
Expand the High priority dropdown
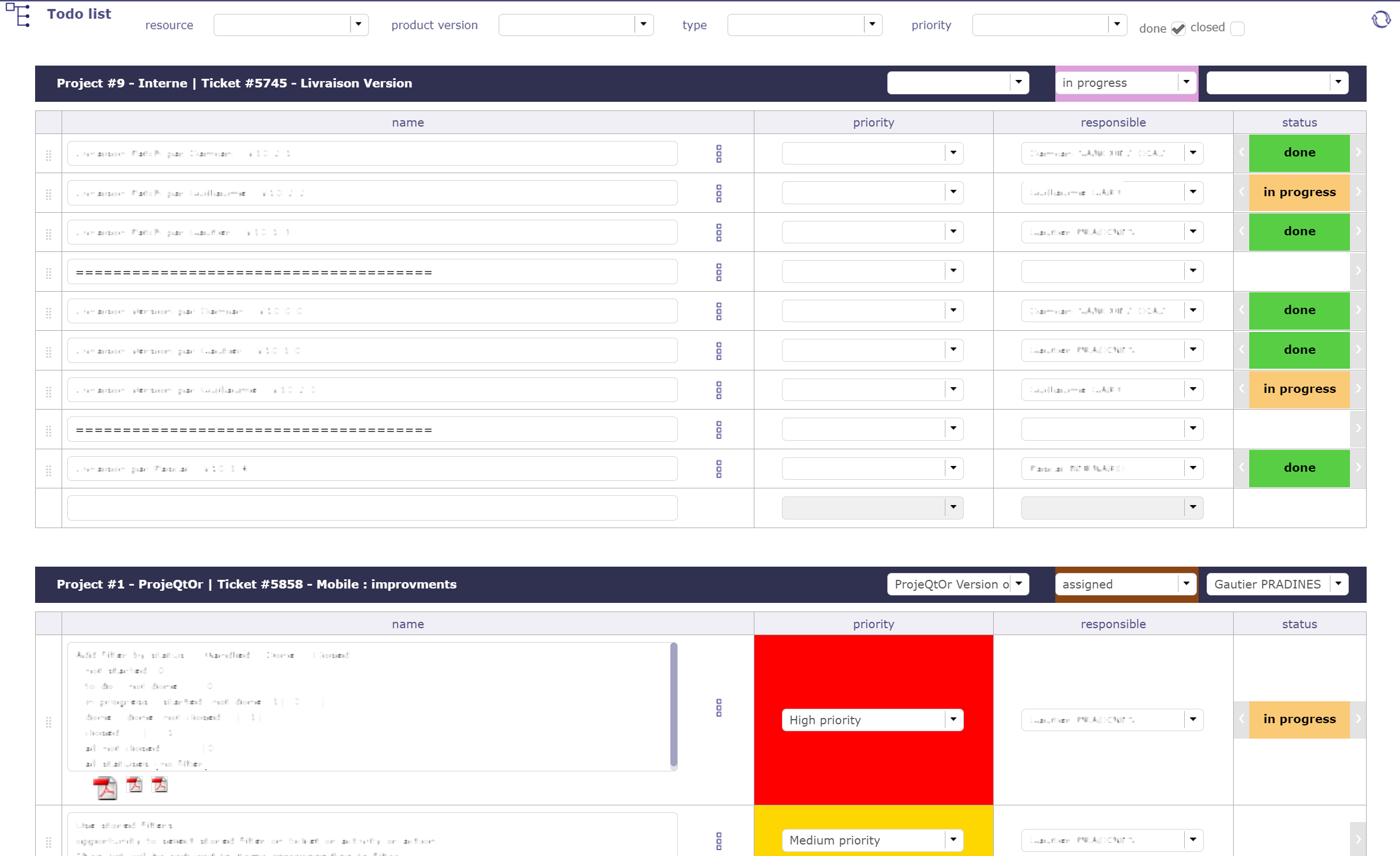click(x=953, y=719)
